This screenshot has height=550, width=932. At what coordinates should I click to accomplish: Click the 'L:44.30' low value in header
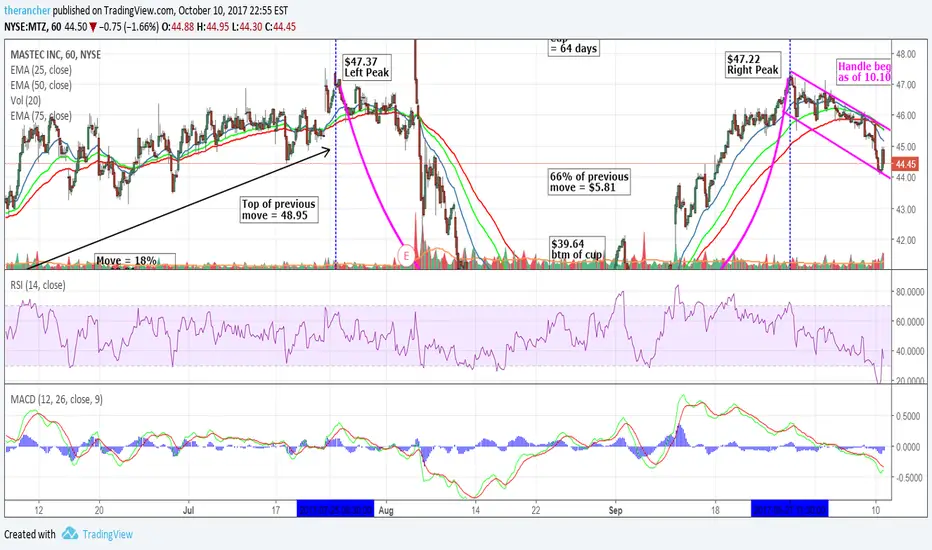tap(246, 27)
